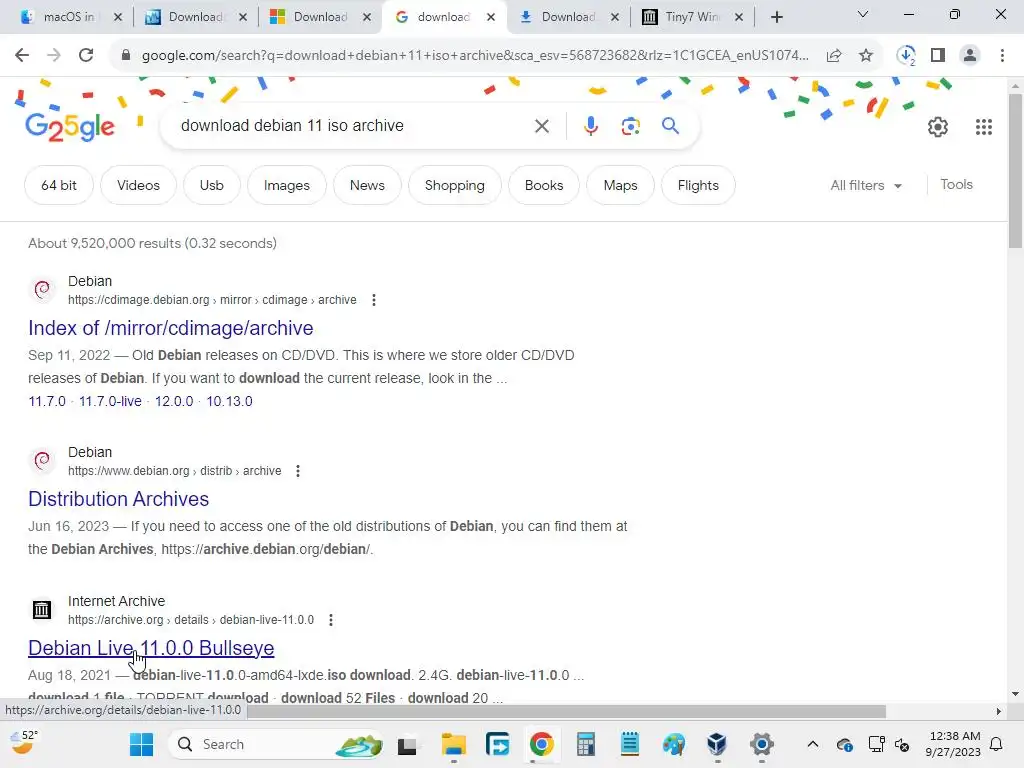Filter results by Shopping
This screenshot has height=768, width=1024.
pos(455,185)
